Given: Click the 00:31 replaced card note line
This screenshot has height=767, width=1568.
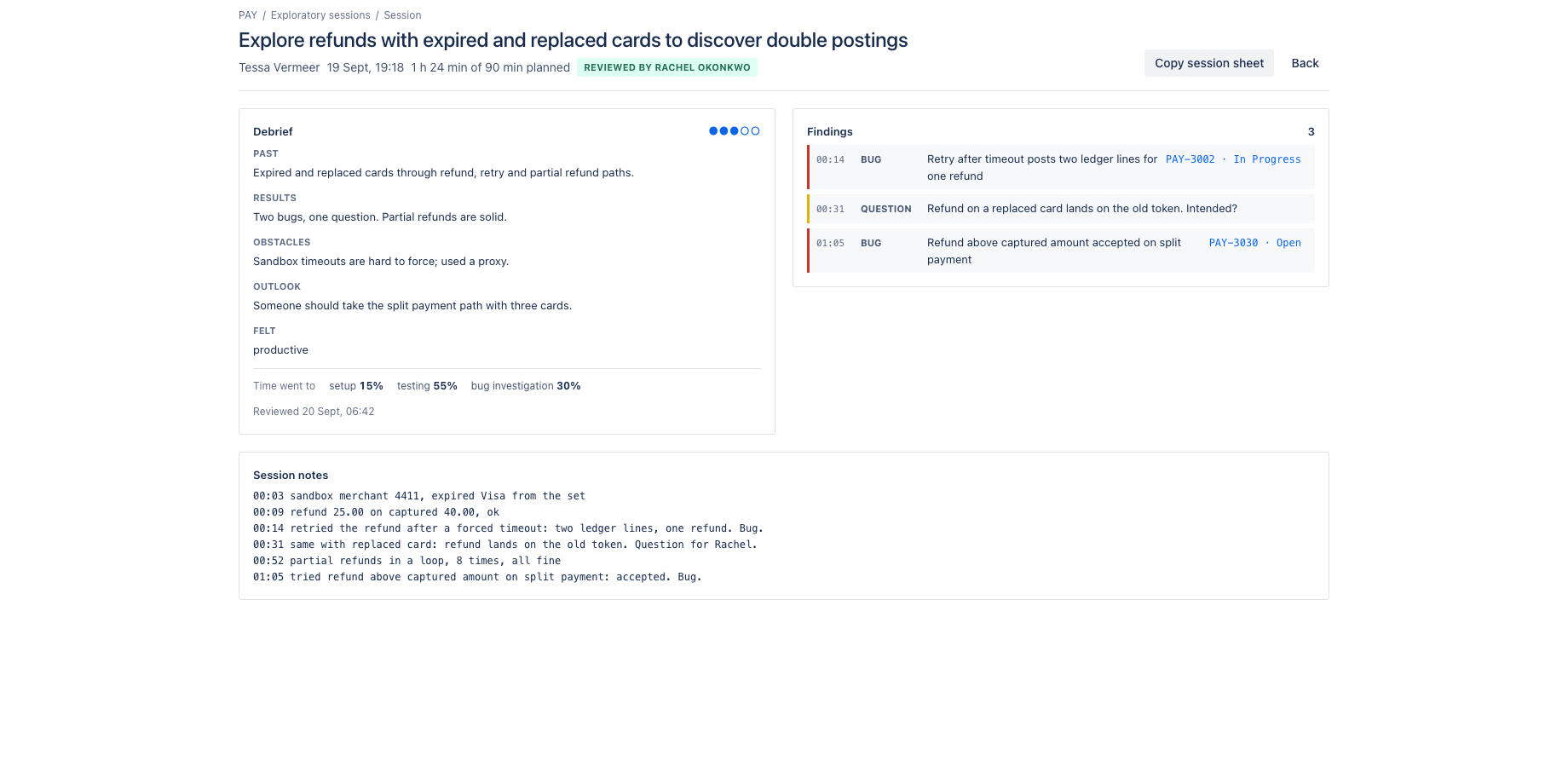Looking at the screenshot, I should click(x=505, y=545).
